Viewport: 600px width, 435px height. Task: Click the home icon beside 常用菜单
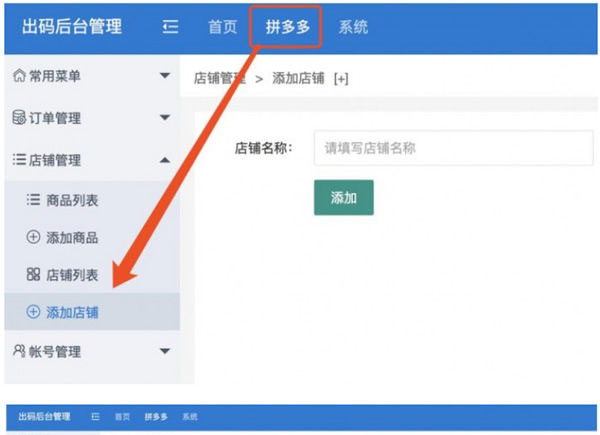coord(20,75)
